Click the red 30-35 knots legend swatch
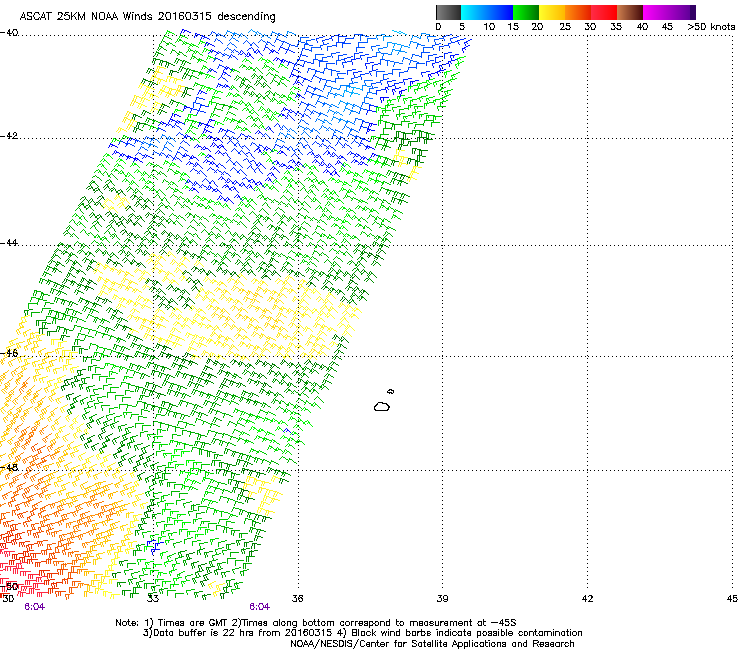 (604, 12)
